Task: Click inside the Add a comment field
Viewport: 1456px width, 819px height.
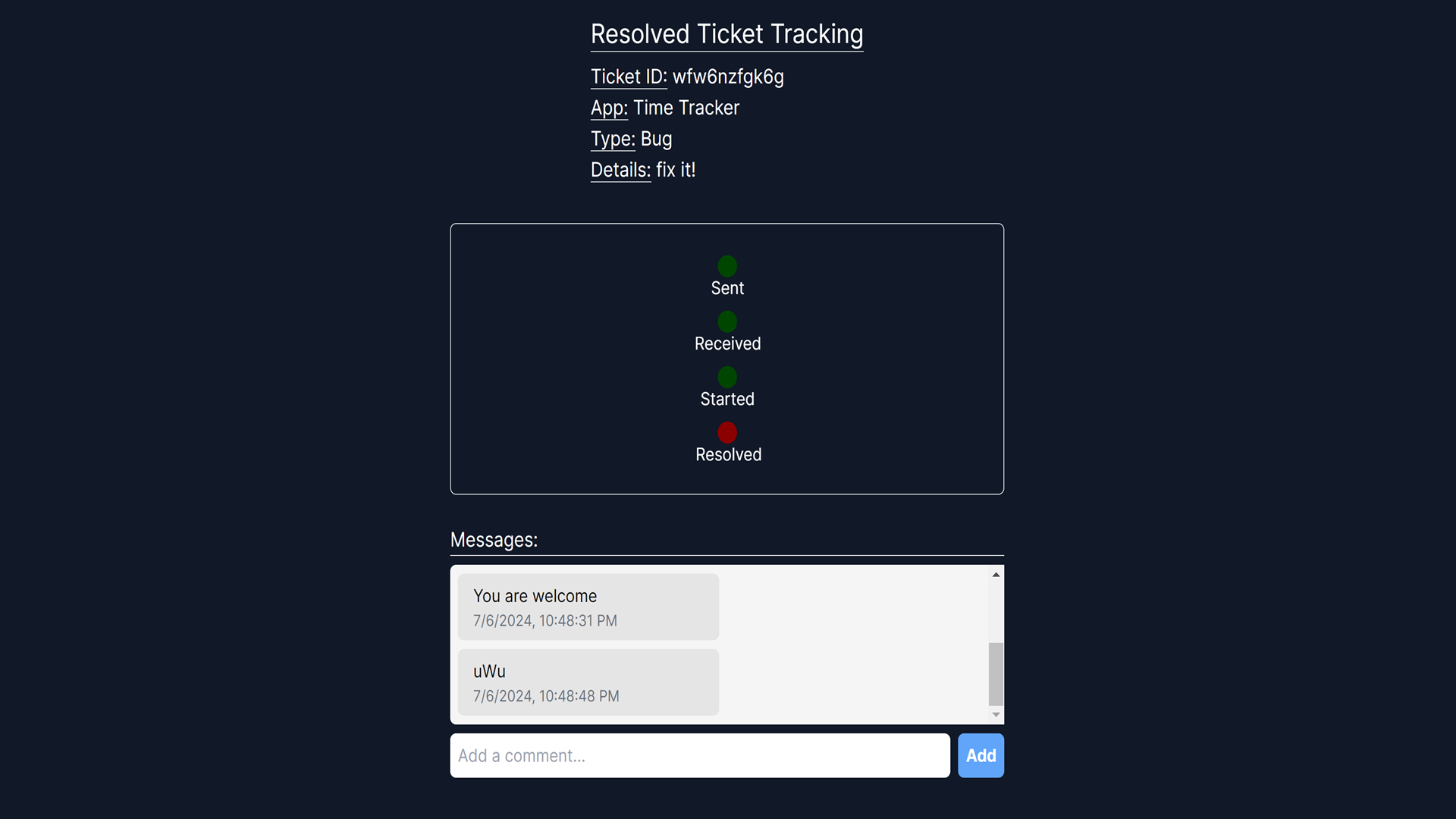Action: point(698,755)
